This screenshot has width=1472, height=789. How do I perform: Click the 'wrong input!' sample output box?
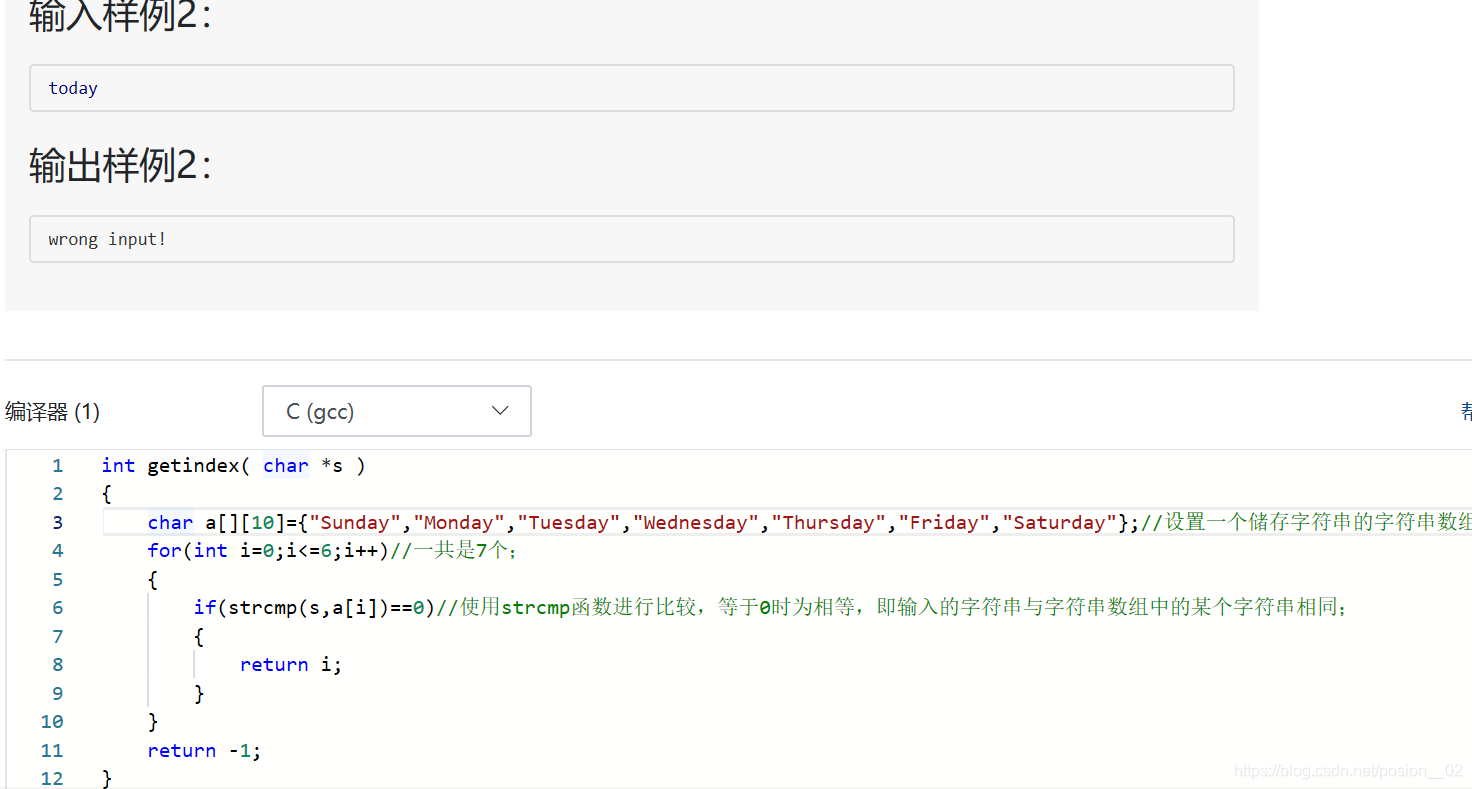pyautogui.click(x=632, y=239)
